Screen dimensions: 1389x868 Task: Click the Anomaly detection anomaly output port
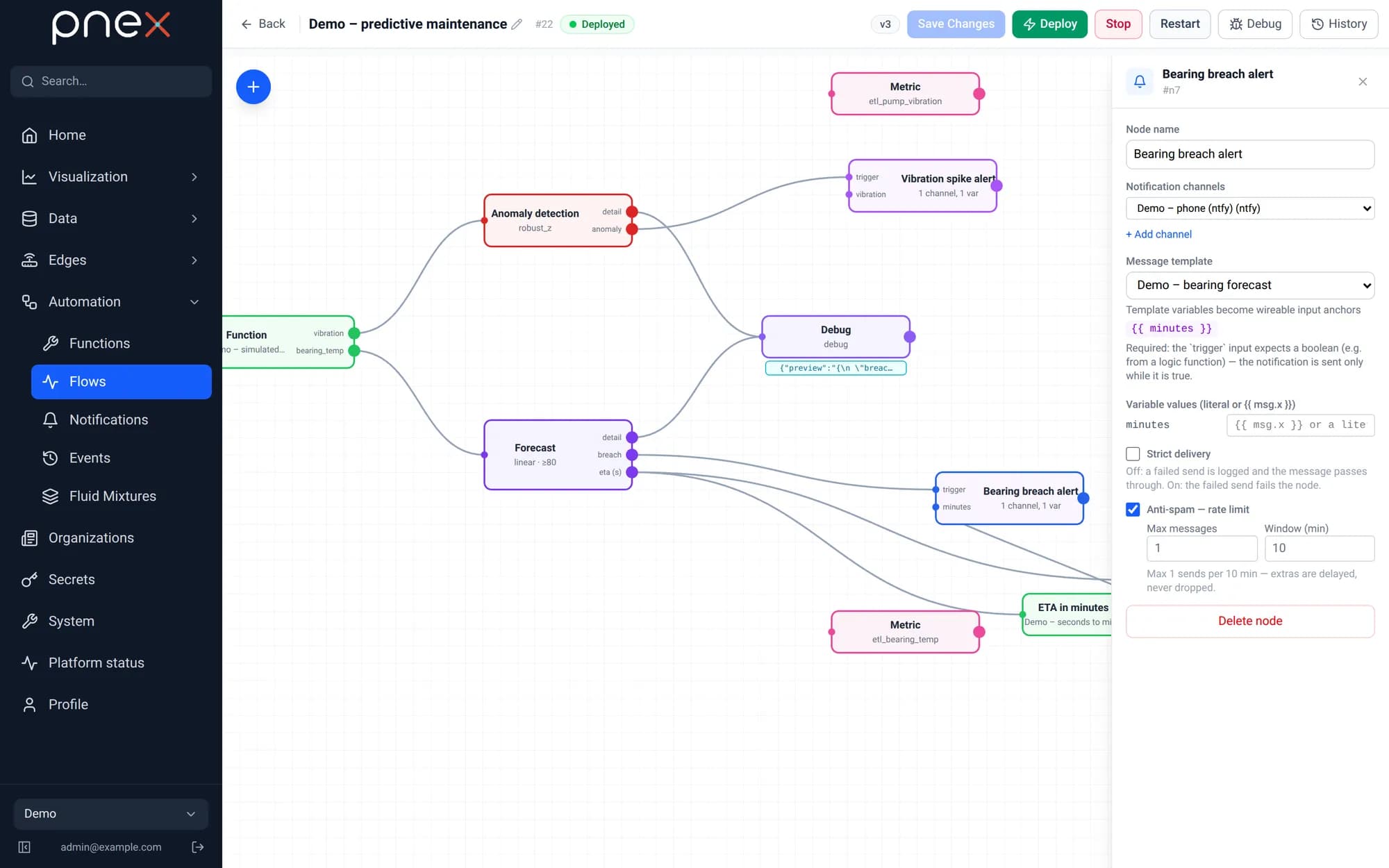631,229
